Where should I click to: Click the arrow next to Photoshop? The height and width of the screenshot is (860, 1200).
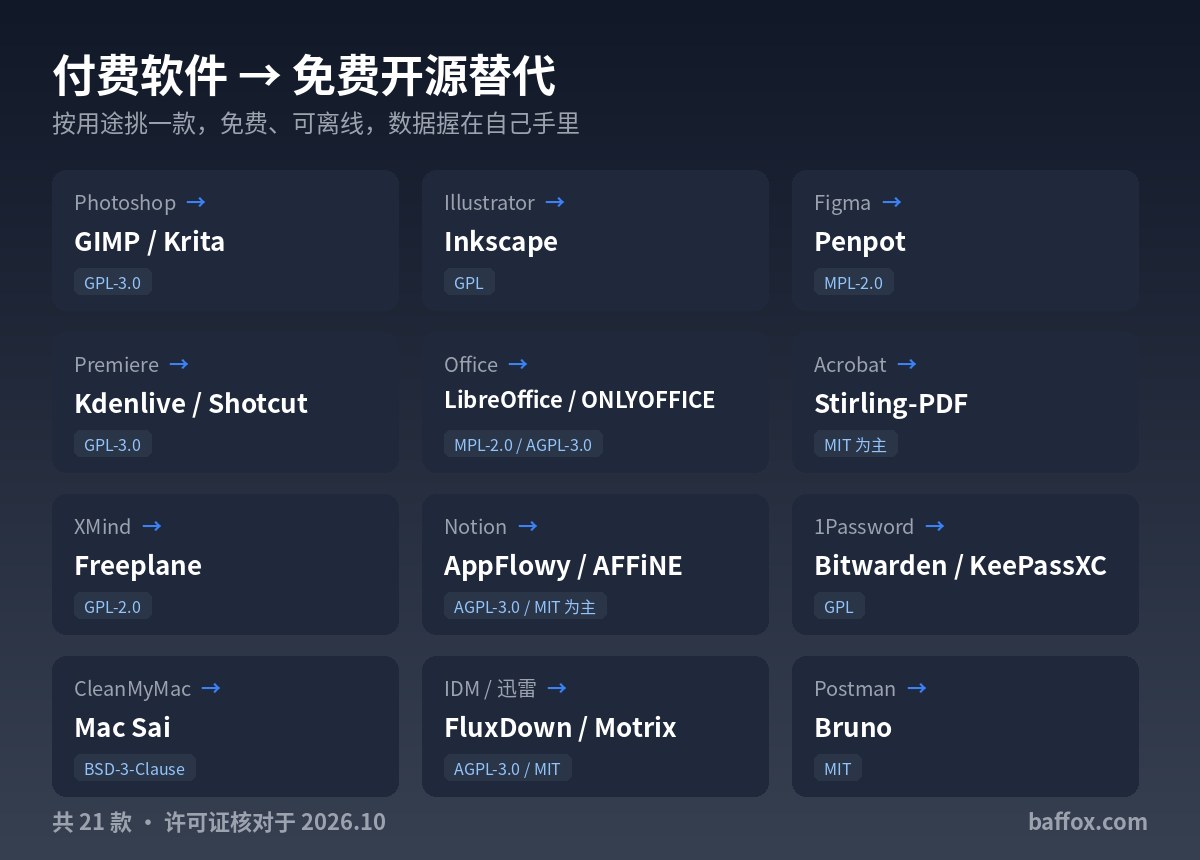[196, 202]
